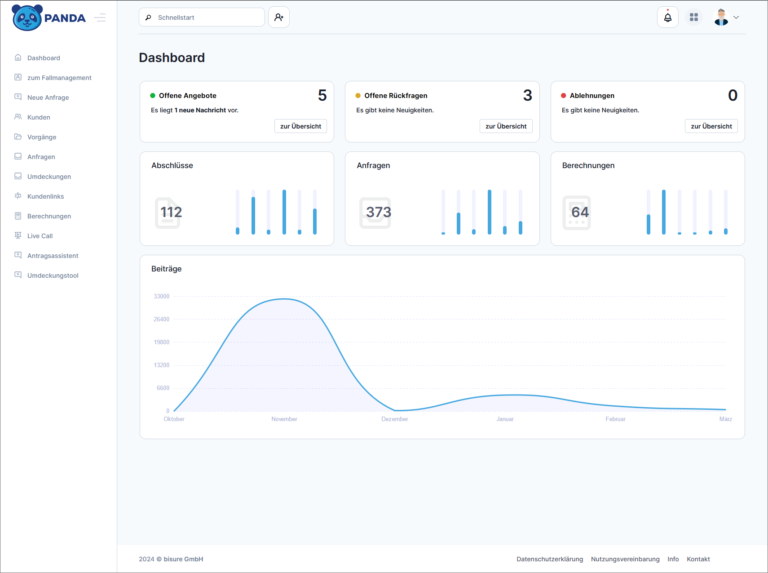The width and height of the screenshot is (768, 573).
Task: Click the Kontakt link in footer
Action: click(698, 559)
